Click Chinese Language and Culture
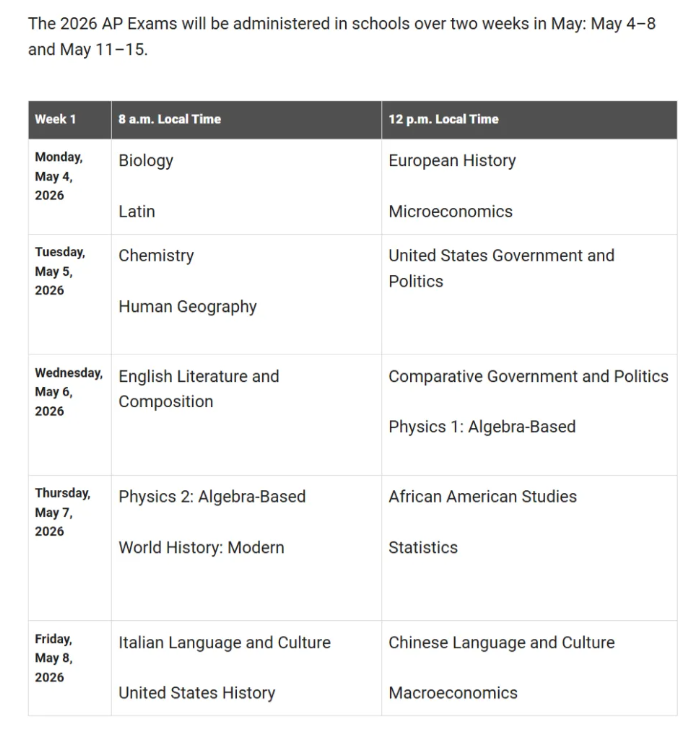The height and width of the screenshot is (729, 689). (x=501, y=642)
